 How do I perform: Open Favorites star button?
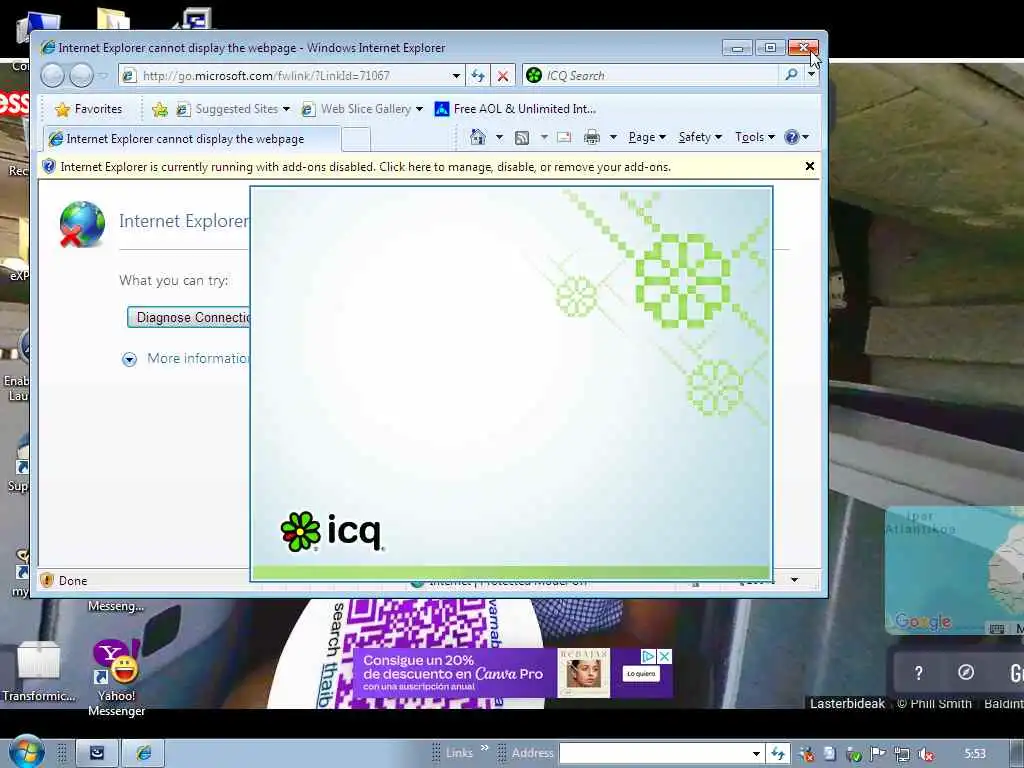click(x=89, y=109)
